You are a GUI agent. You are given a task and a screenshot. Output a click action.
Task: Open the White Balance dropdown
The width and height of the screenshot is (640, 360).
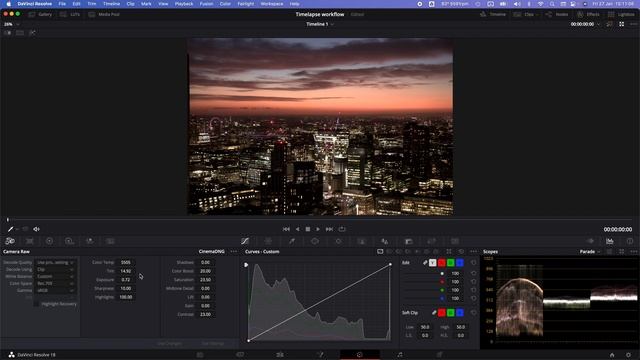coord(55,276)
